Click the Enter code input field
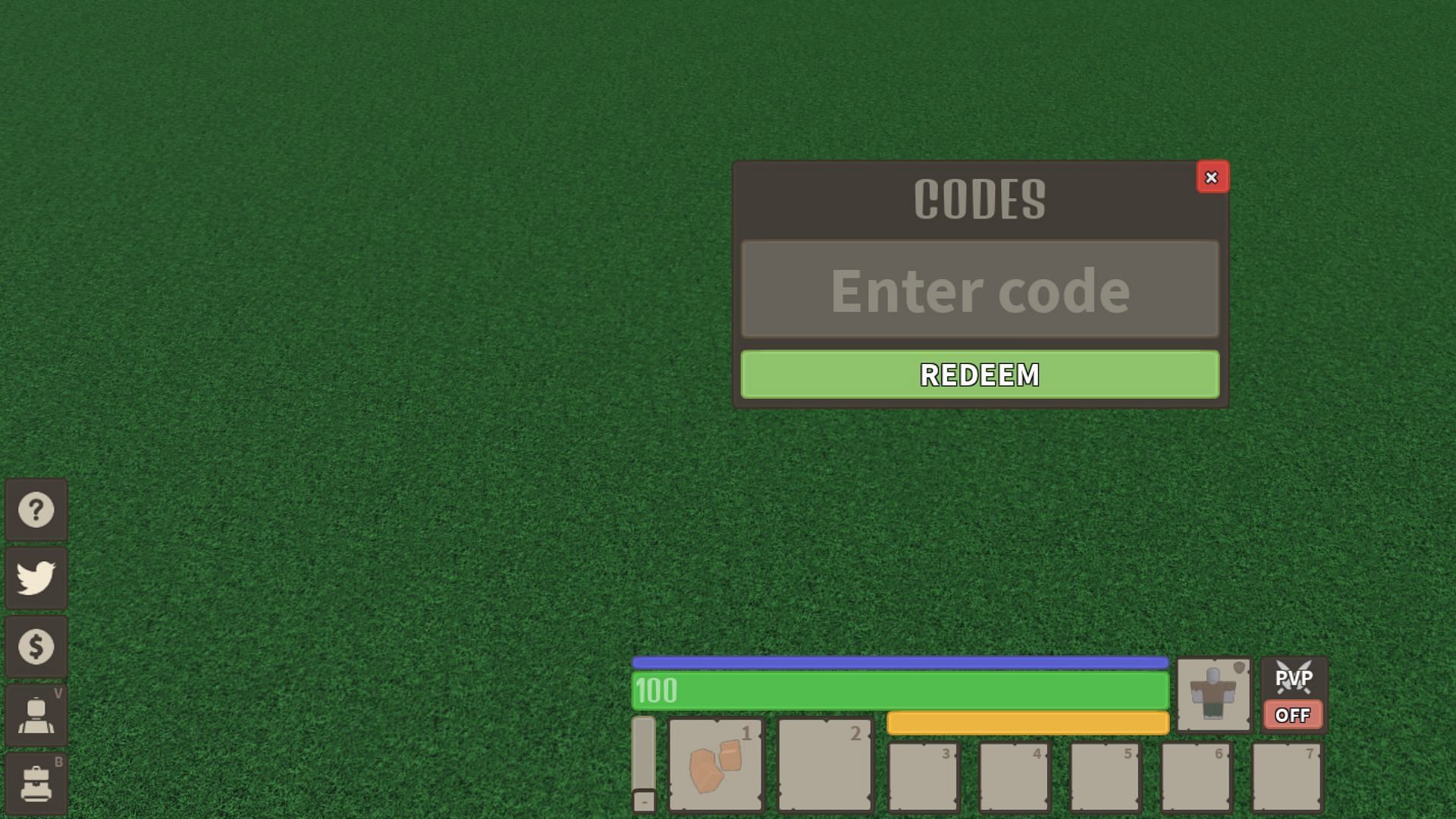The height and width of the screenshot is (819, 1456). coord(980,289)
